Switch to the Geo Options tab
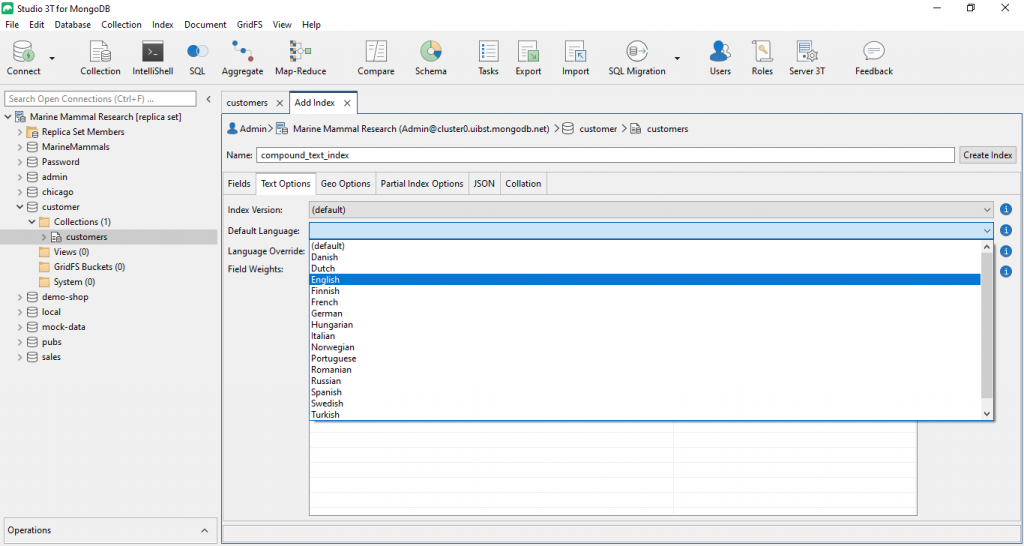 pos(345,184)
